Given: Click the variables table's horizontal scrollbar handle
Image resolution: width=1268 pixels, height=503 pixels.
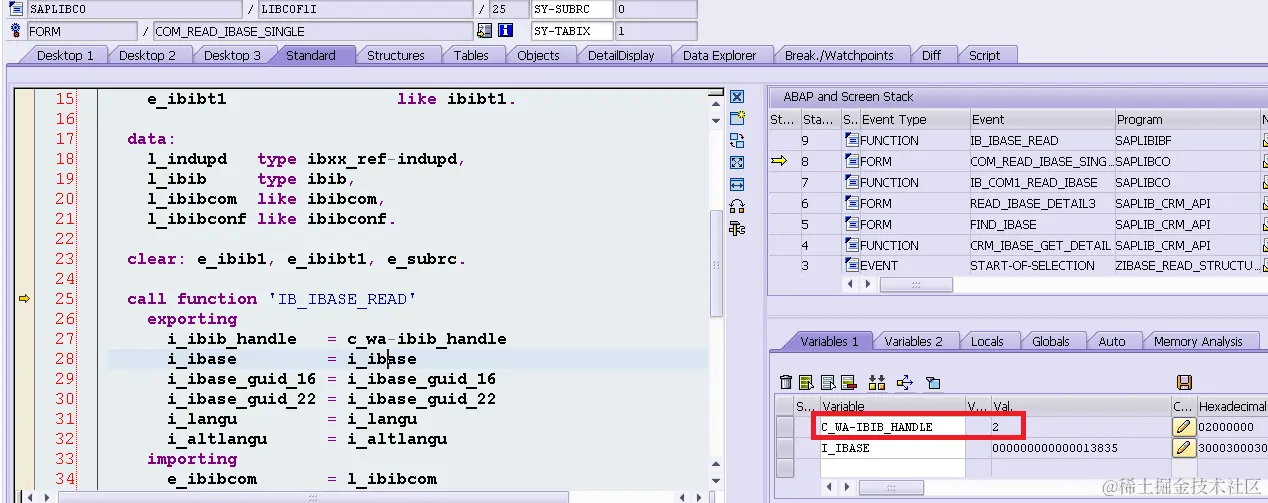Looking at the screenshot, I should (892, 487).
